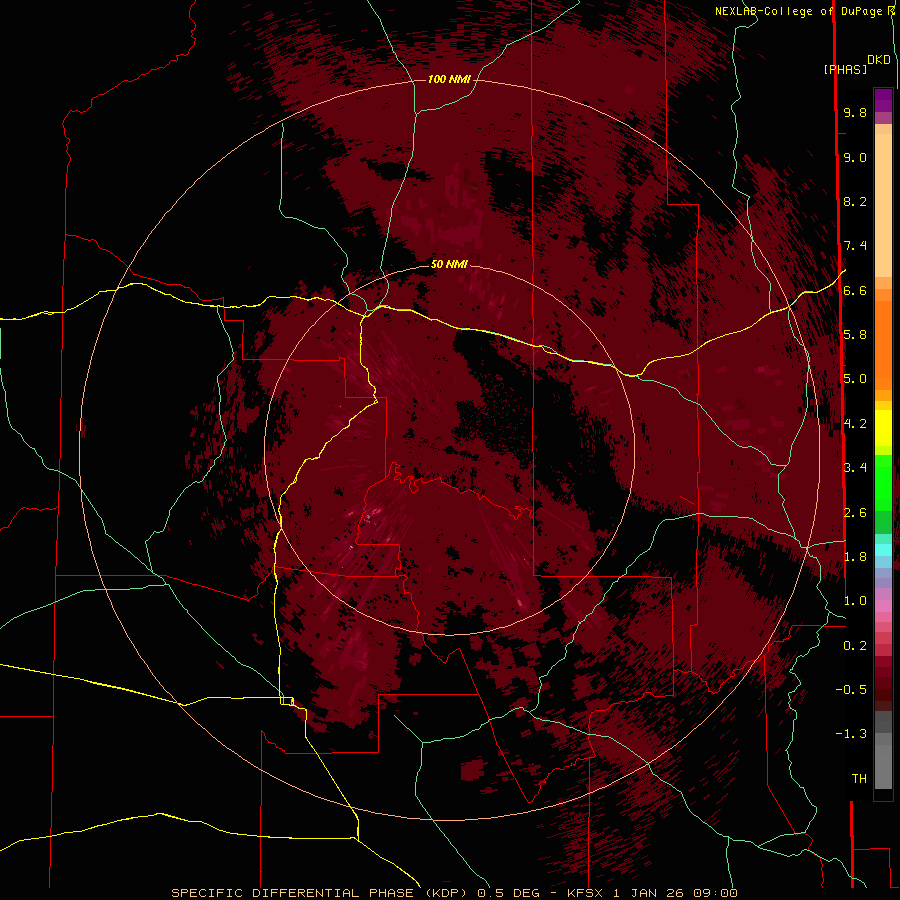Click the 50 NMI range ring label
Image resolution: width=900 pixels, height=900 pixels.
coord(449,264)
